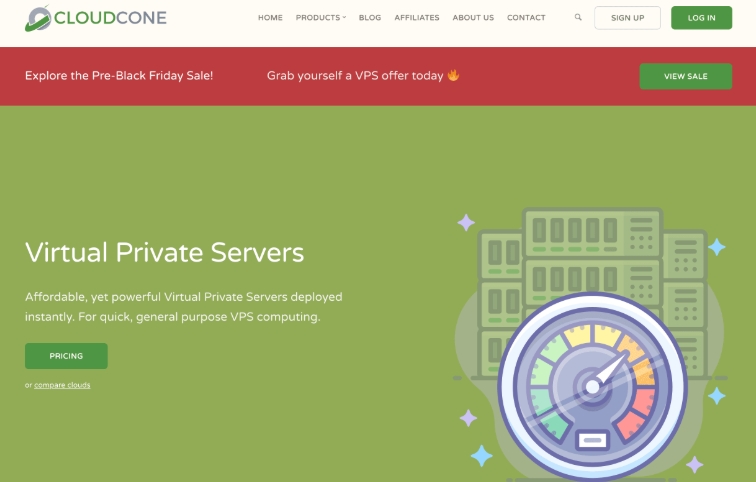756x482 pixels.
Task: Click the purple sparkle above server rack
Action: point(465,222)
